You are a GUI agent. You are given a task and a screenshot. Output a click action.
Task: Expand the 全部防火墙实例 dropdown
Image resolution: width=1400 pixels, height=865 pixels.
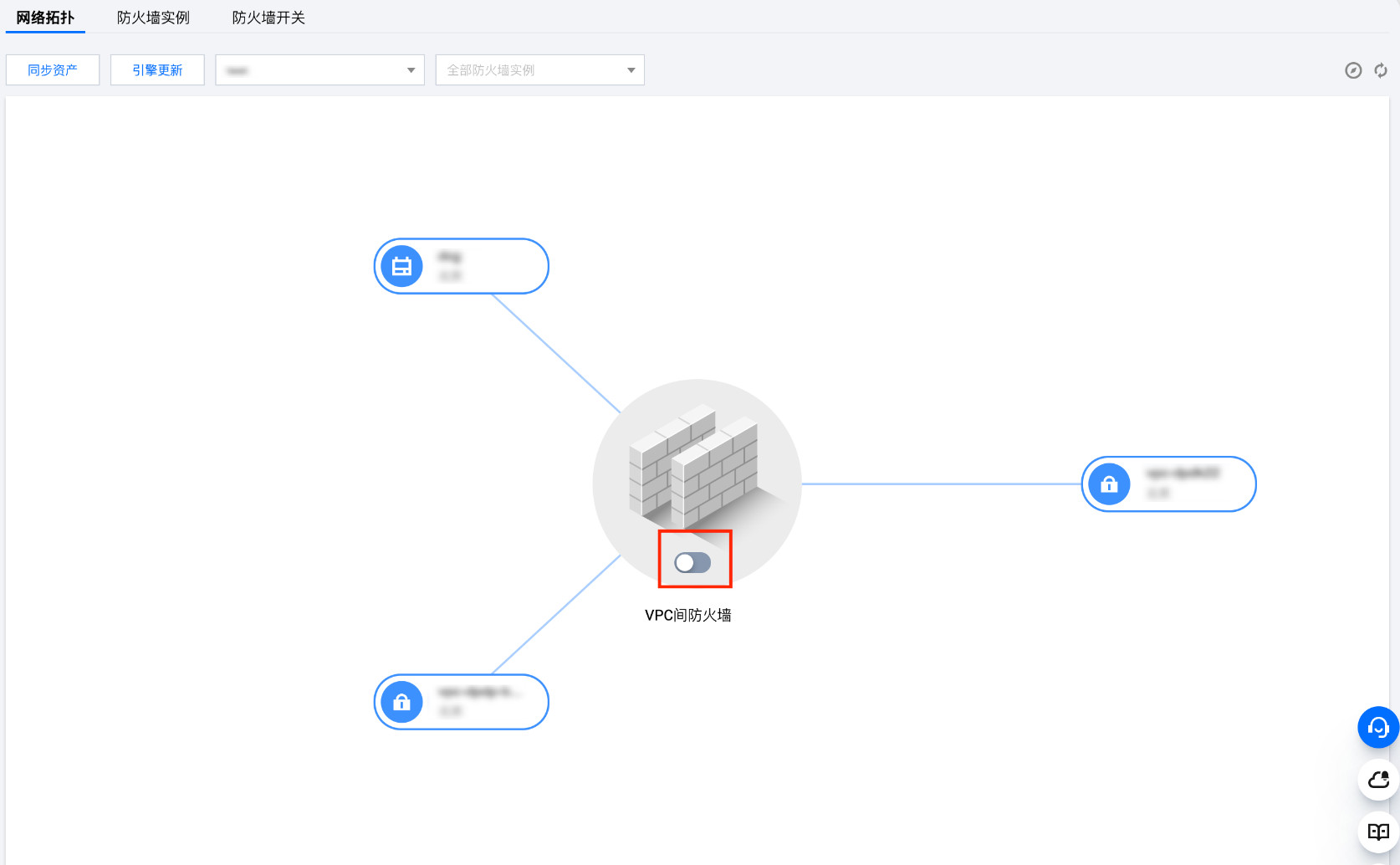tap(539, 70)
